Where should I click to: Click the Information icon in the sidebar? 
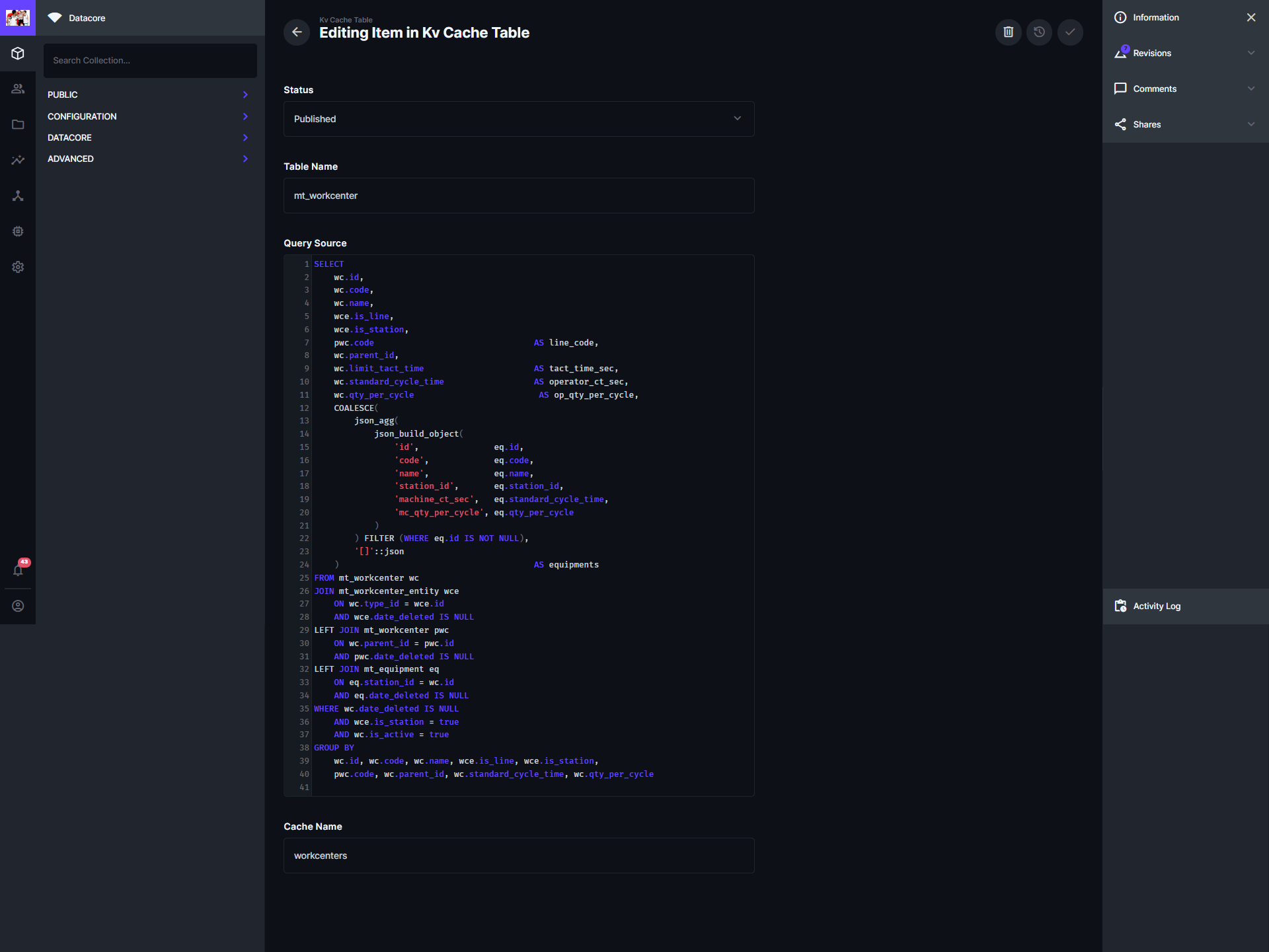pyautogui.click(x=1120, y=18)
